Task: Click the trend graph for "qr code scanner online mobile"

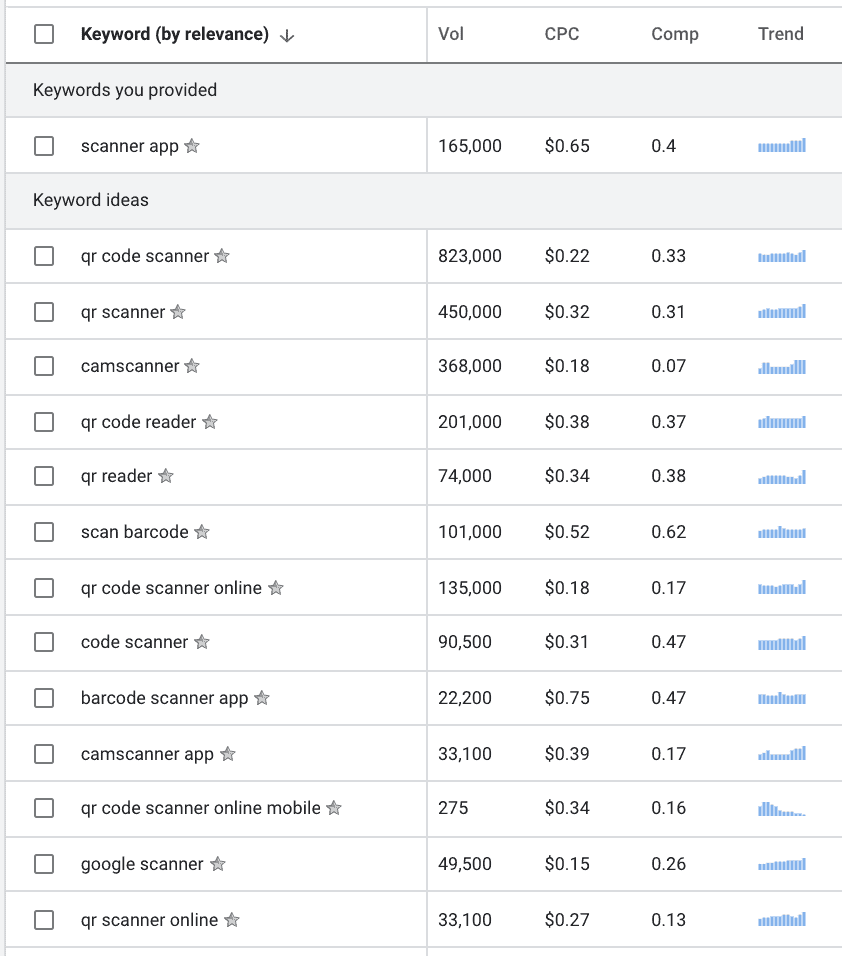Action: coord(781,808)
